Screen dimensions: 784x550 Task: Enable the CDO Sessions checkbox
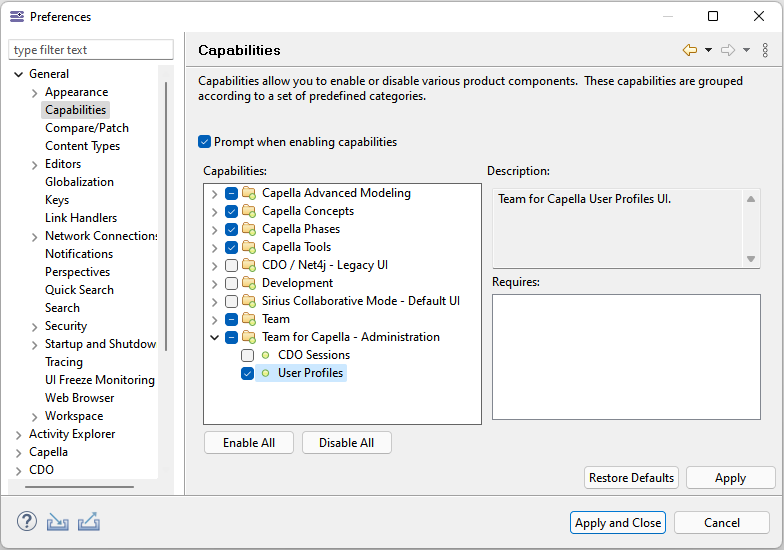click(248, 355)
